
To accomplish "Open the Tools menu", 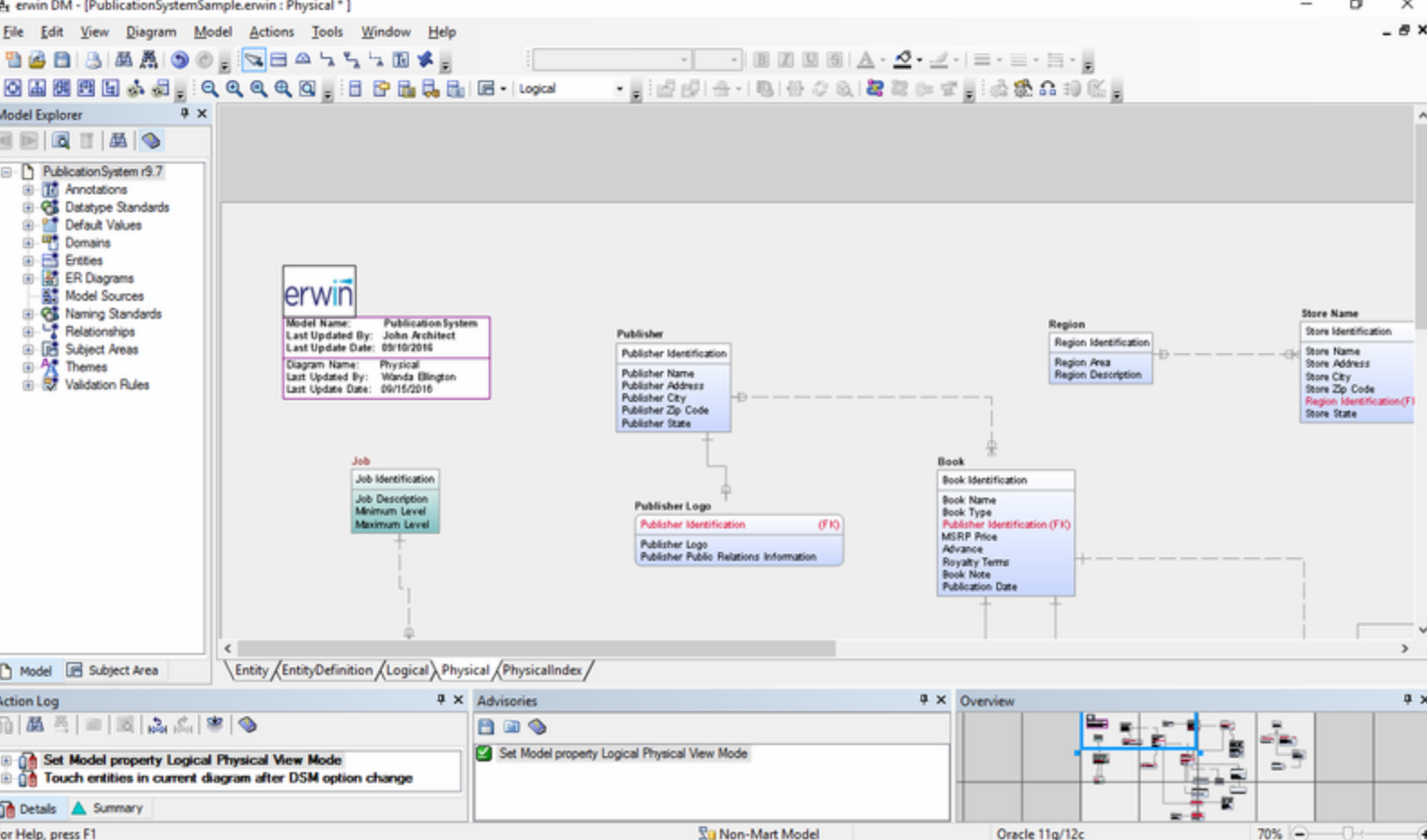I will pyautogui.click(x=327, y=32).
